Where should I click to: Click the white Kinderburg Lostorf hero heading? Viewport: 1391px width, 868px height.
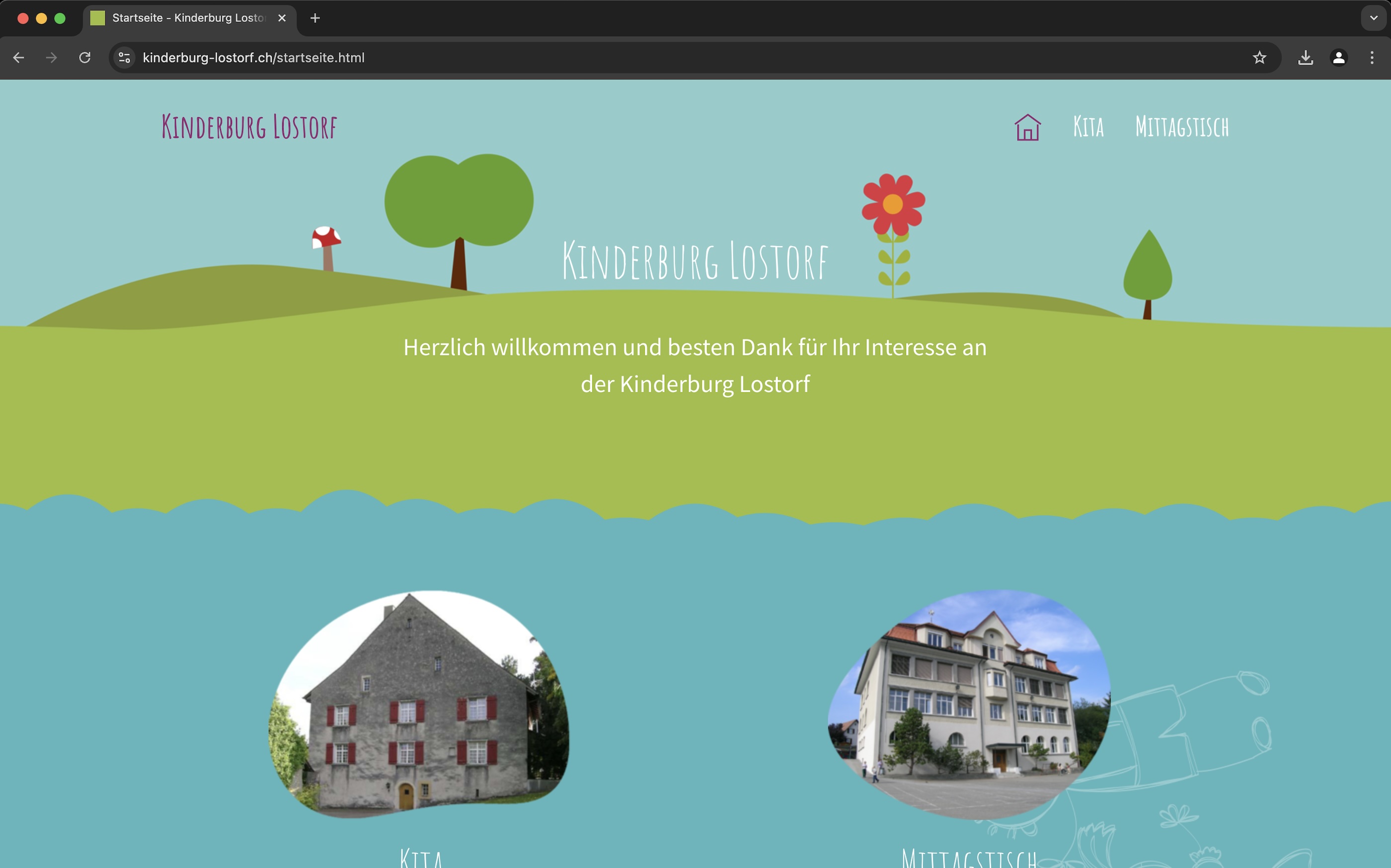(x=695, y=261)
